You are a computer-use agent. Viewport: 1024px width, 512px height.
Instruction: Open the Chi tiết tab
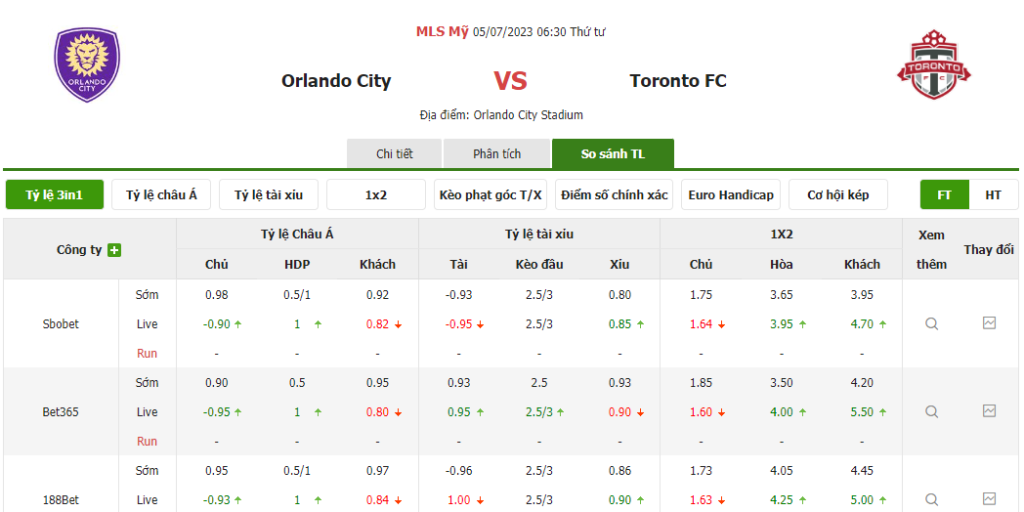coord(394,154)
